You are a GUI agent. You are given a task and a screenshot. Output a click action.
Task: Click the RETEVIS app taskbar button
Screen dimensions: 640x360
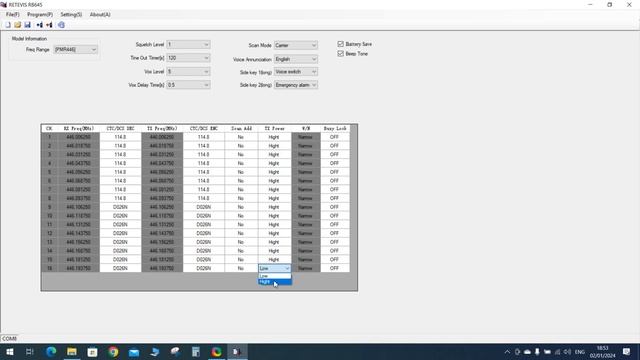(x=237, y=352)
